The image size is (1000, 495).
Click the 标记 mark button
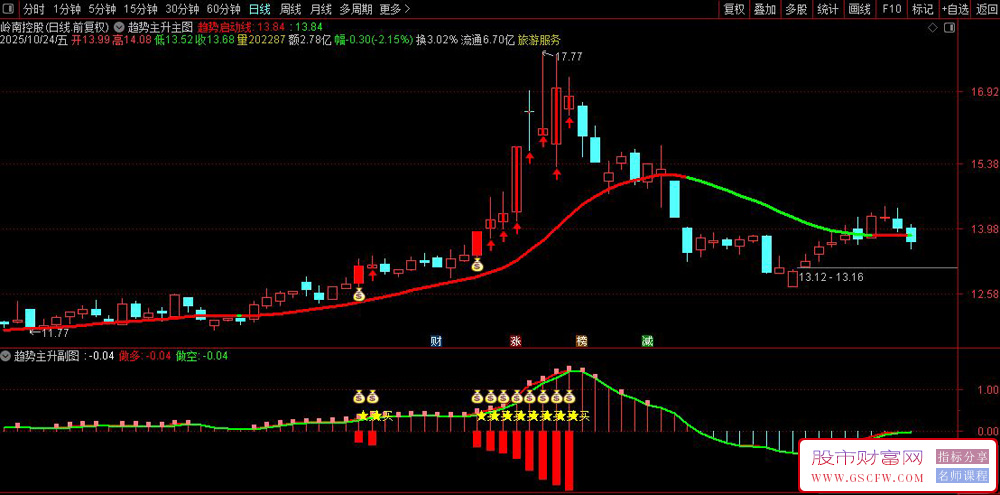pyautogui.click(x=922, y=9)
